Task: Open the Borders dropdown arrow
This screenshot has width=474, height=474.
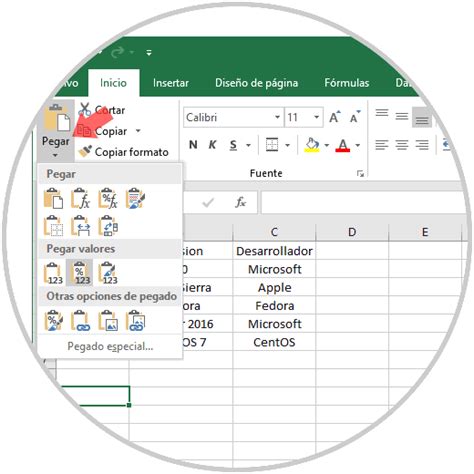Action: (287, 145)
